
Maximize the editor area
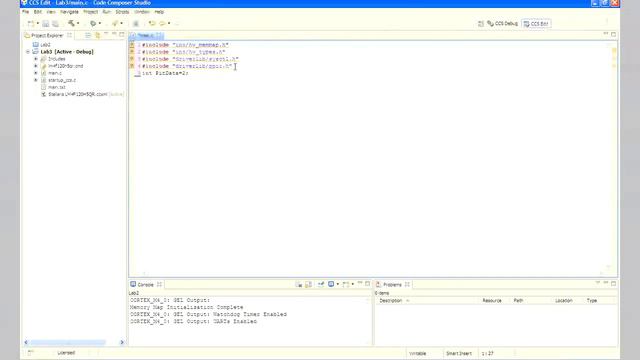[613, 35]
